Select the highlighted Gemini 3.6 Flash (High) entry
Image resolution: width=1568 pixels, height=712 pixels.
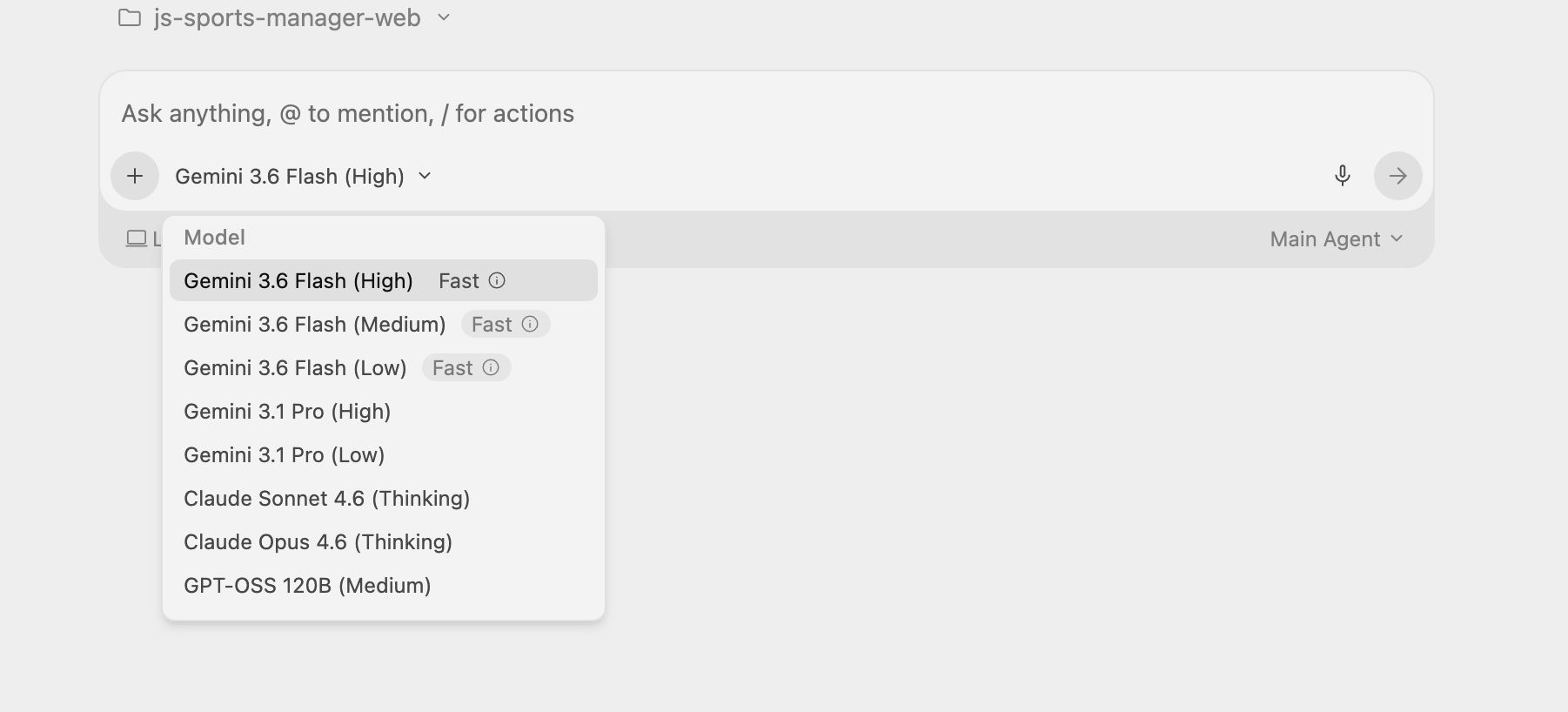(x=384, y=280)
